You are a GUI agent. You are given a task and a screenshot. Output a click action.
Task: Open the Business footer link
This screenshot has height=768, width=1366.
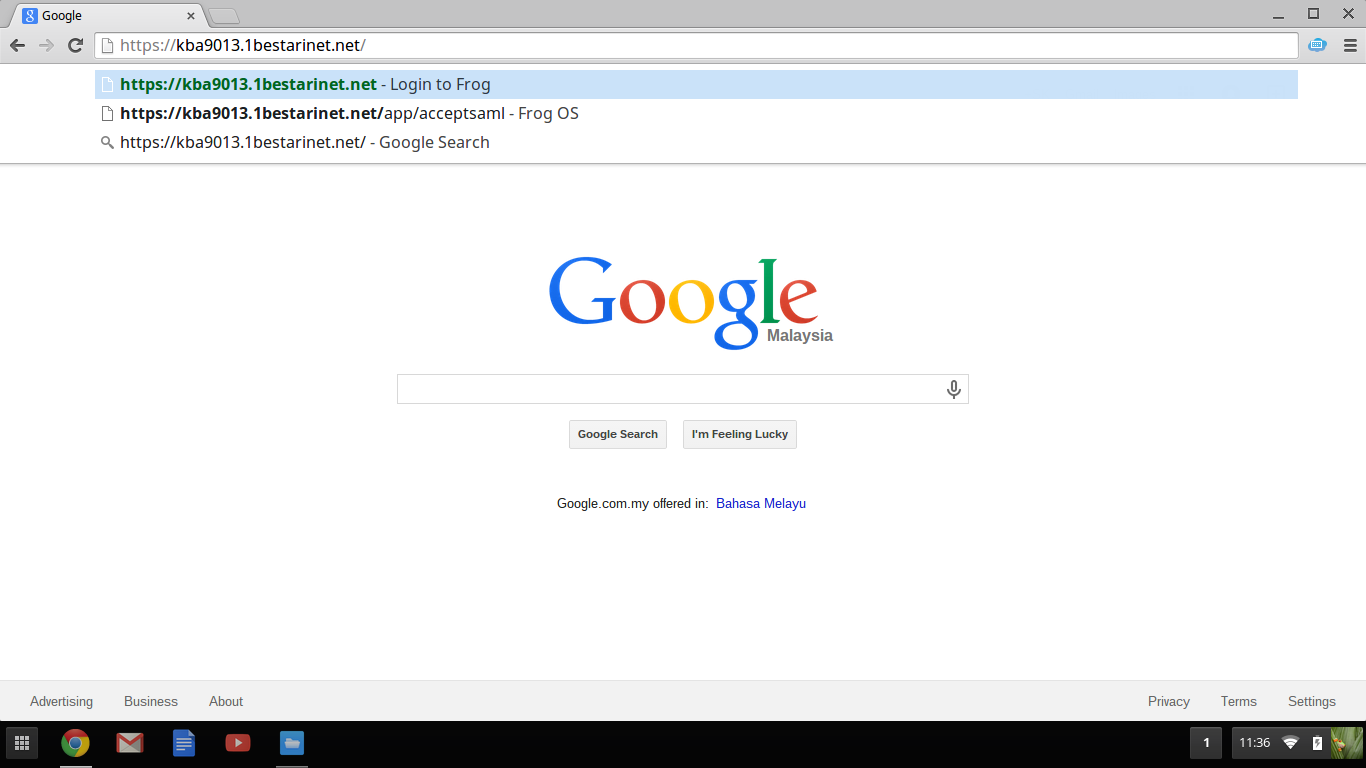point(151,701)
